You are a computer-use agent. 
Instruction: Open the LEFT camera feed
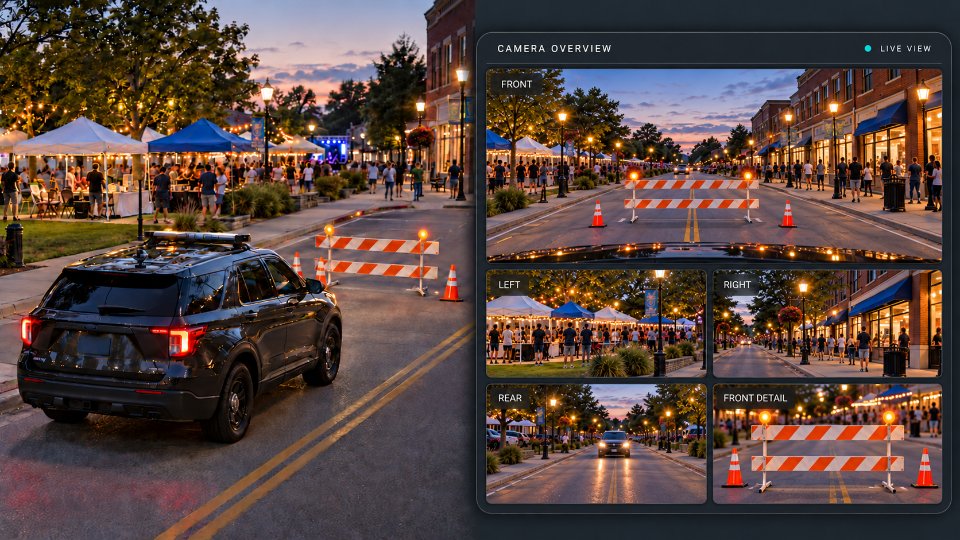coord(596,324)
